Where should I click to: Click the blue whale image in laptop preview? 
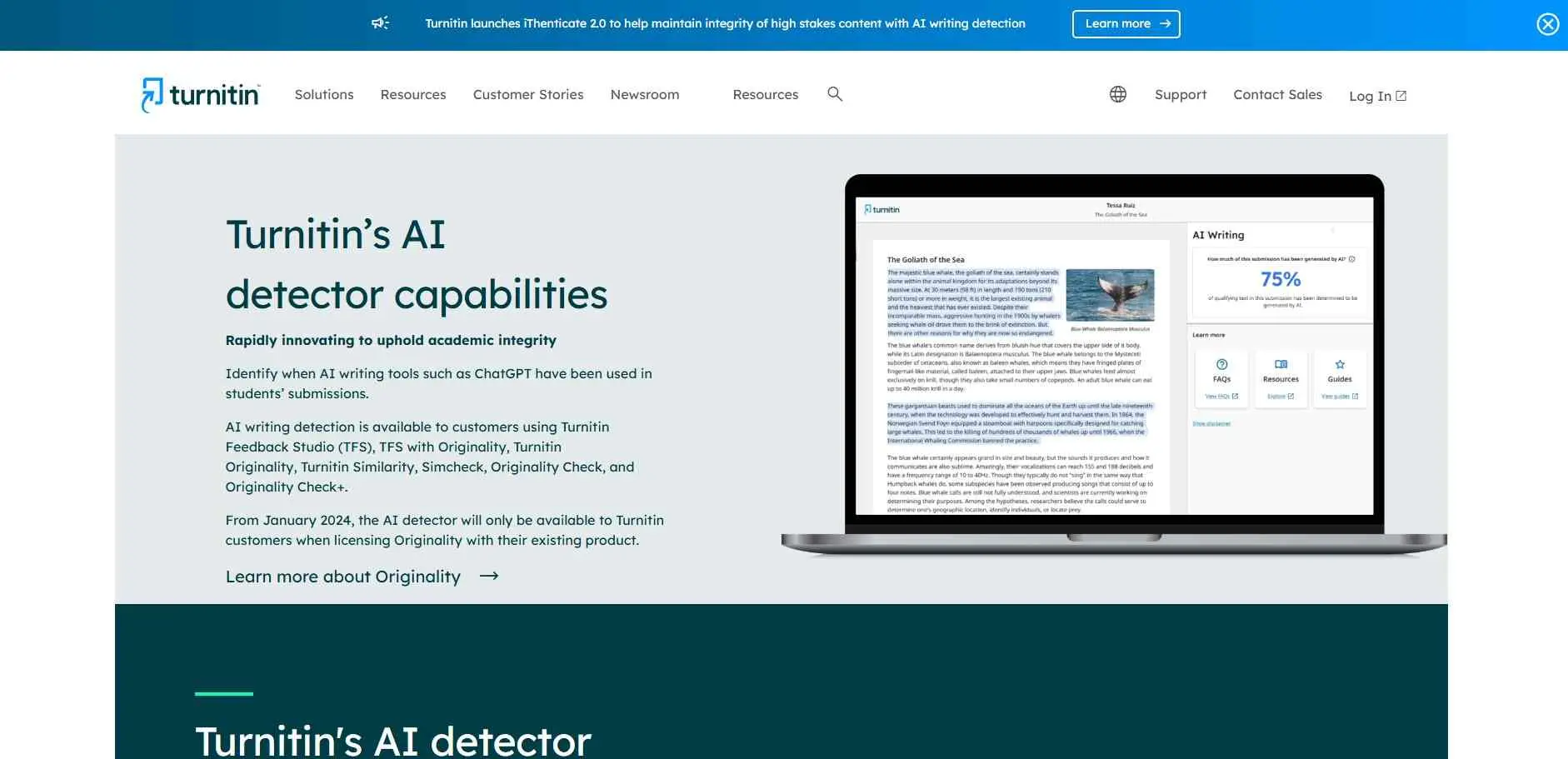pyautogui.click(x=1110, y=295)
